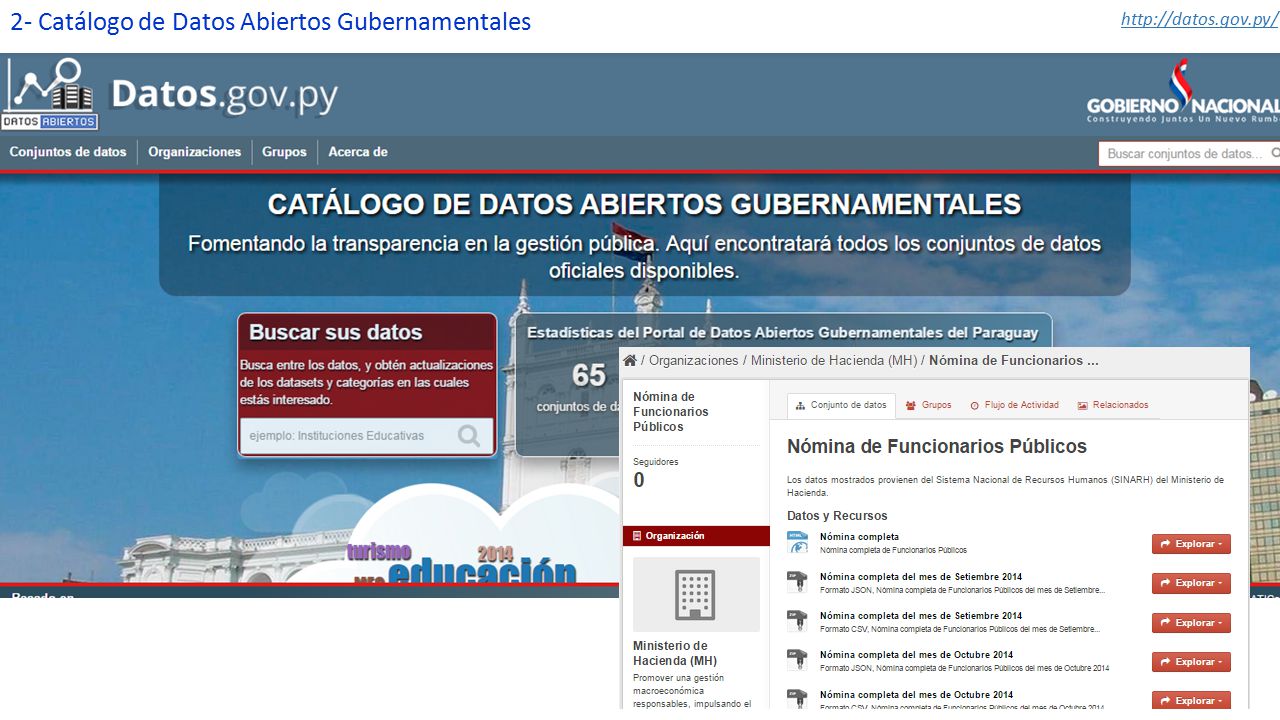Open the Organizaciones menu item
The width and height of the screenshot is (1280, 720).
tap(195, 152)
